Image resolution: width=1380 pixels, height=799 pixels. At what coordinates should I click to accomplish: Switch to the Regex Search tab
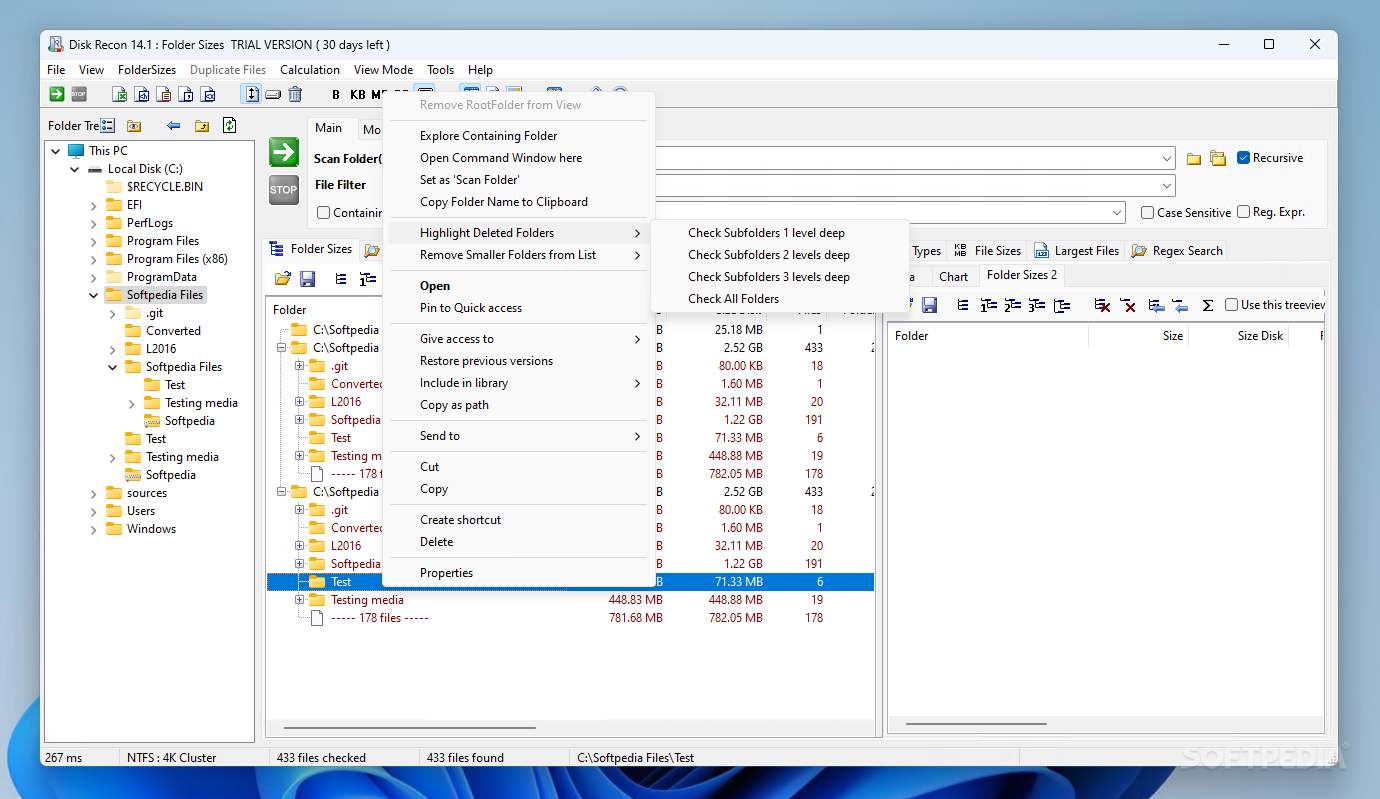pyautogui.click(x=1178, y=251)
